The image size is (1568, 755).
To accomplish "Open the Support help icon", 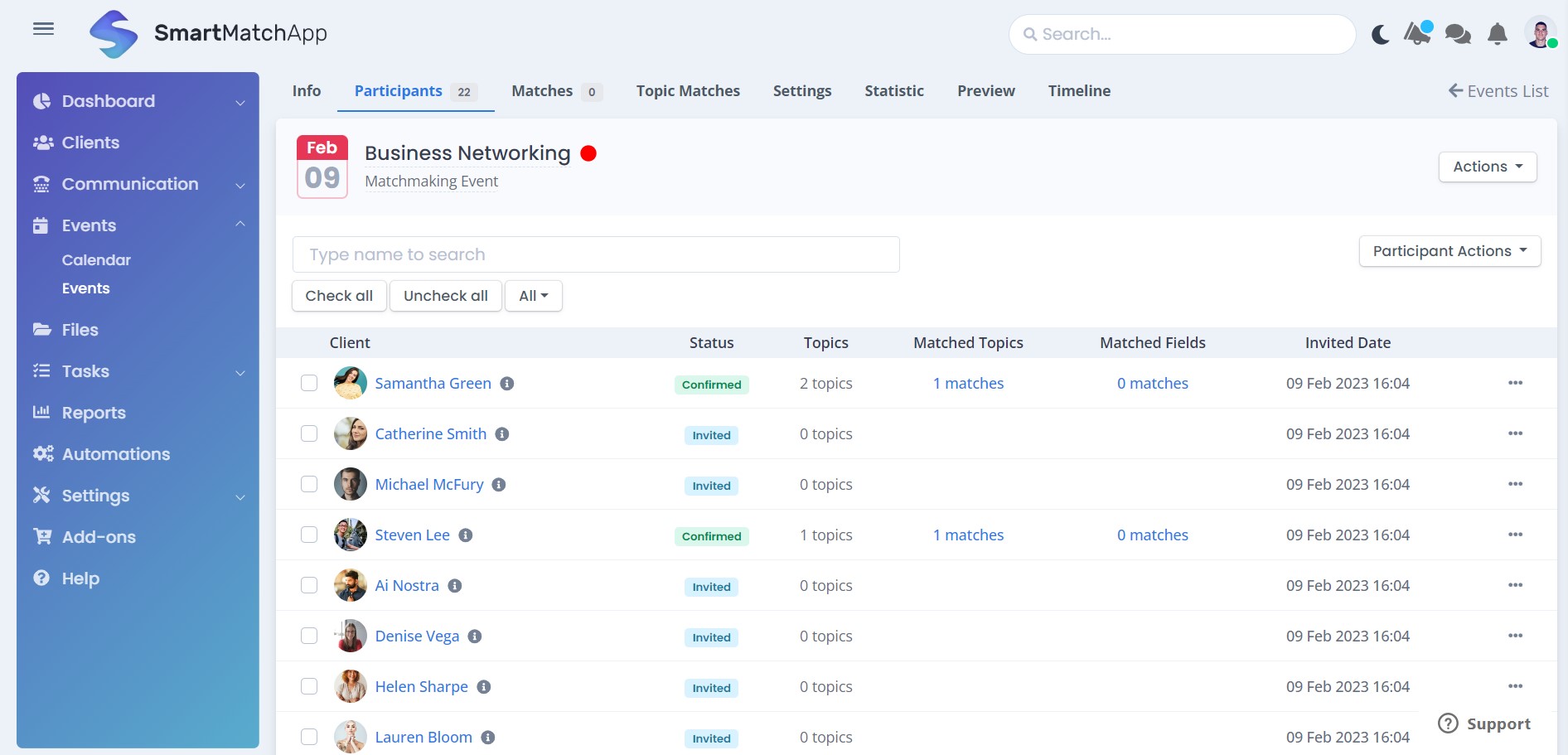I will [1448, 723].
